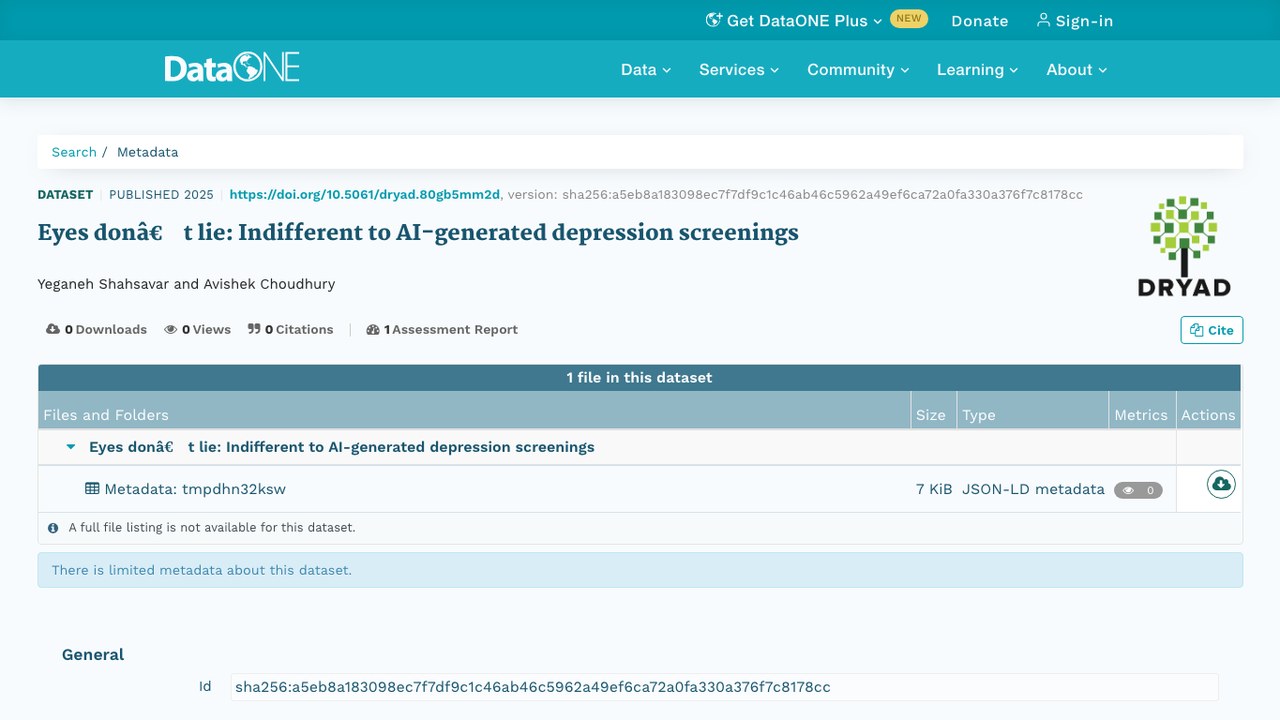The width and height of the screenshot is (1280, 720).
Task: Click the Id field with sha256 value
Action: pyautogui.click(x=724, y=687)
